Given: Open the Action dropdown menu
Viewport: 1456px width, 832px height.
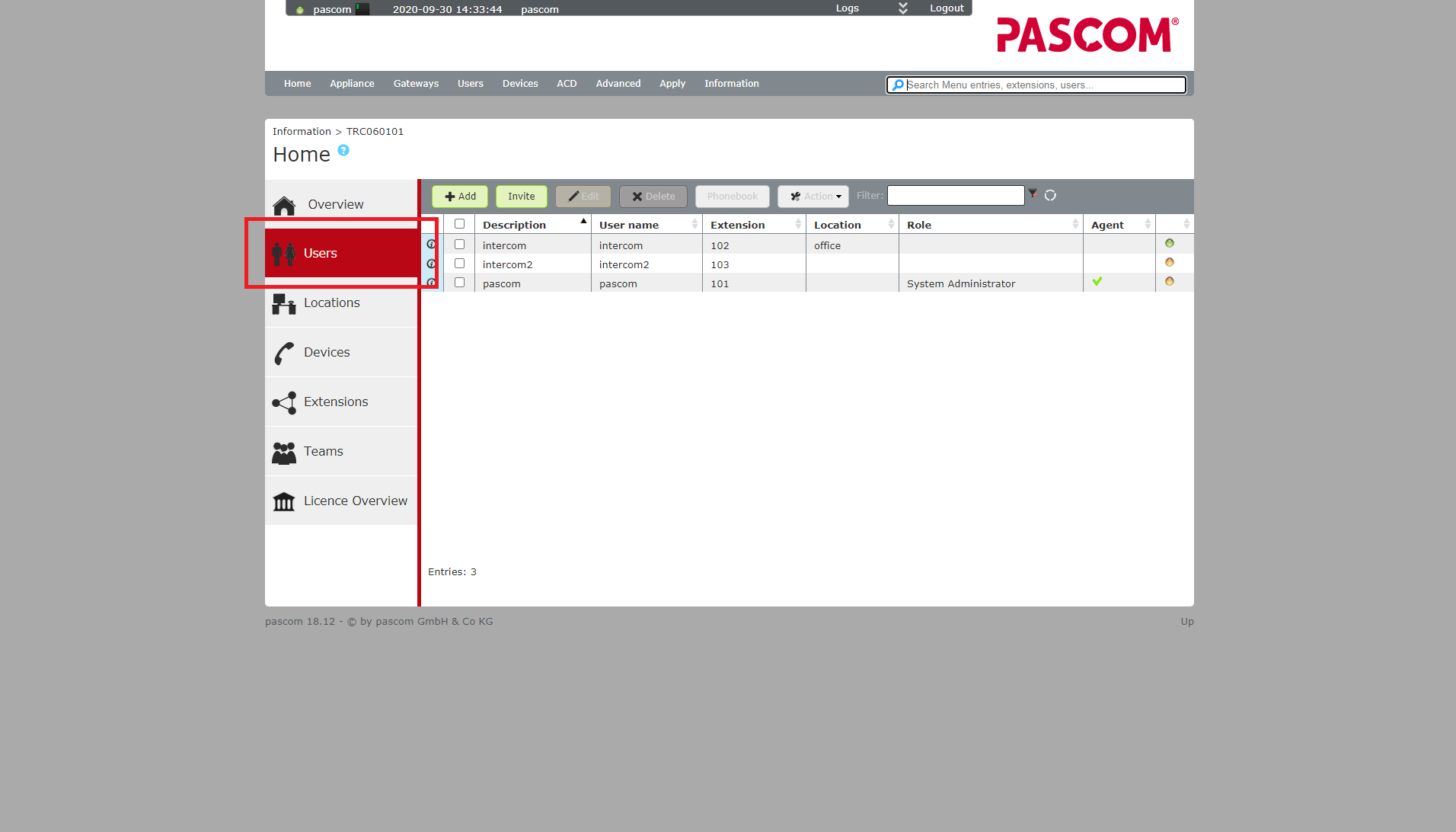Looking at the screenshot, I should tap(813, 197).
